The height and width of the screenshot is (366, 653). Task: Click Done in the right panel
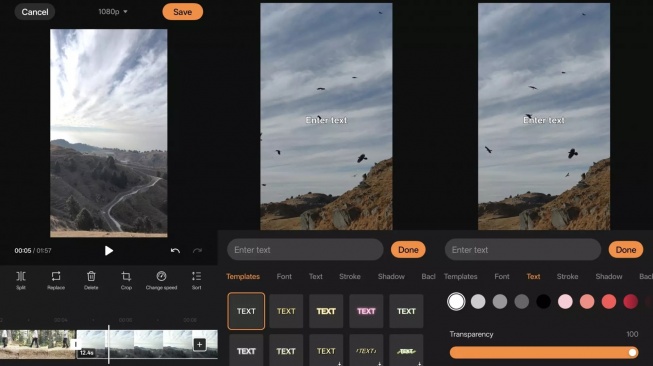coord(626,250)
